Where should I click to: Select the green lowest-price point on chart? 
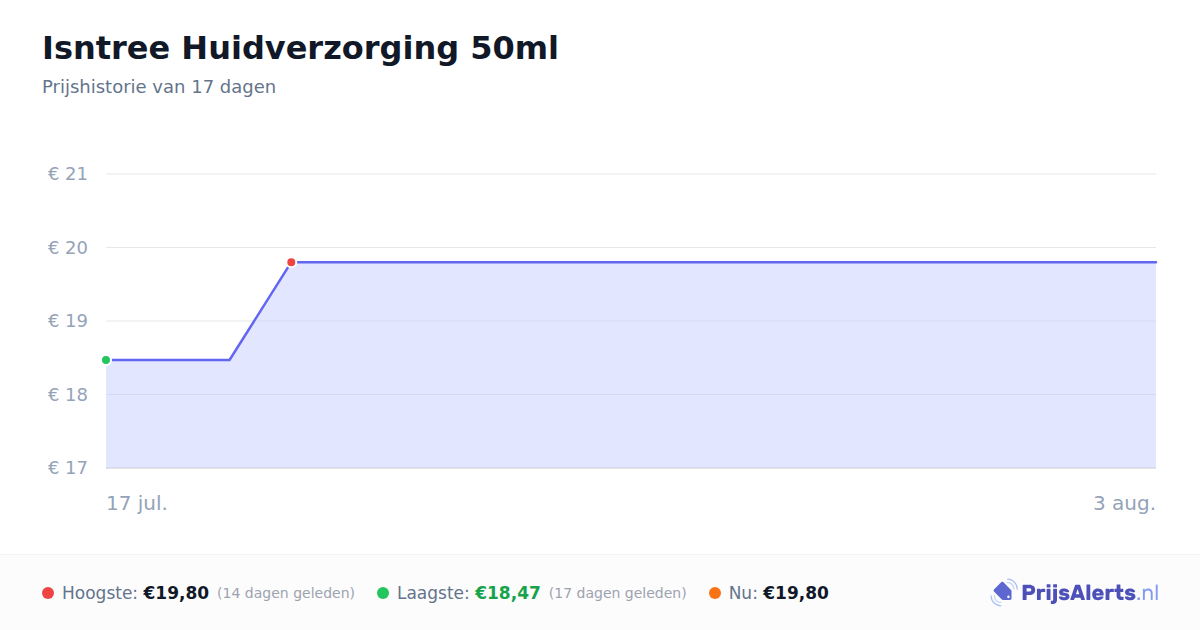click(106, 360)
